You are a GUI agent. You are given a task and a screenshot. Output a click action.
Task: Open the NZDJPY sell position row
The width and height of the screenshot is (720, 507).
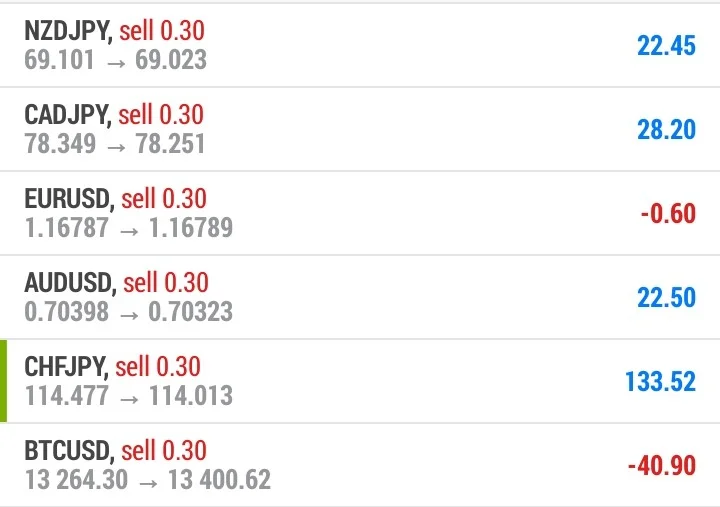[360, 45]
